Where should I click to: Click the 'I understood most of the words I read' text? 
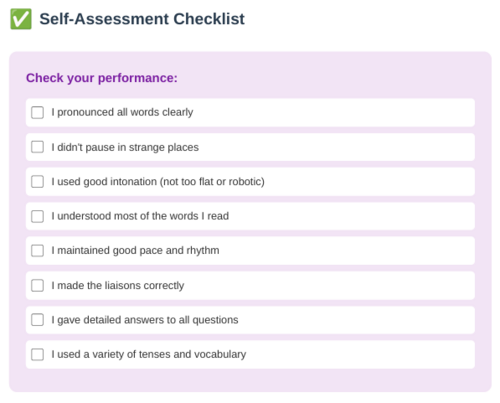click(140, 216)
